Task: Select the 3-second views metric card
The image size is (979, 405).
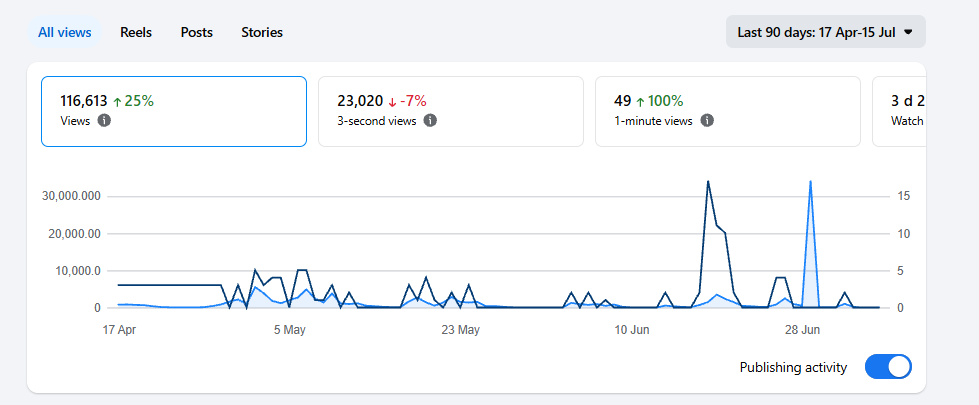Action: point(451,112)
